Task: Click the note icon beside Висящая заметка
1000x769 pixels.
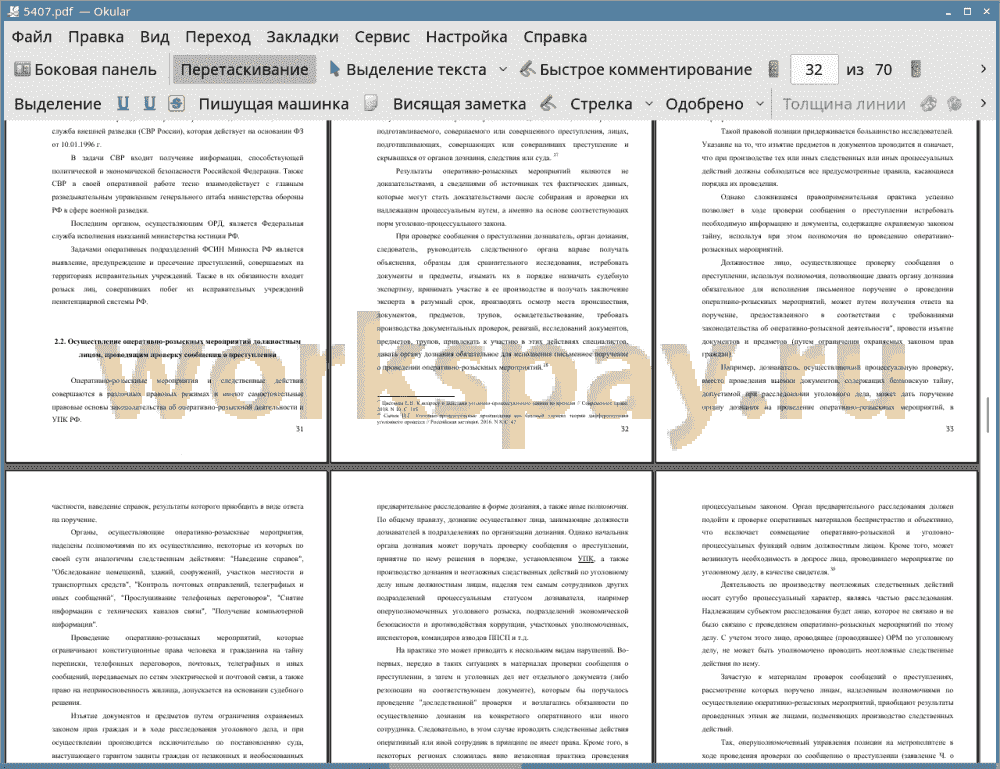Action: tap(371, 103)
